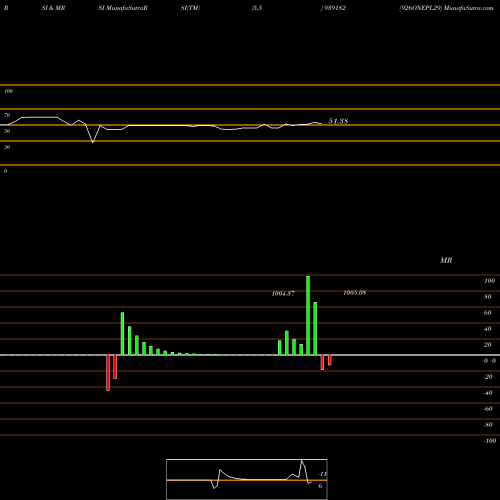Click the -60 label on the MR axis
This screenshot has width=500, height=500.
pyautogui.click(x=488, y=409)
